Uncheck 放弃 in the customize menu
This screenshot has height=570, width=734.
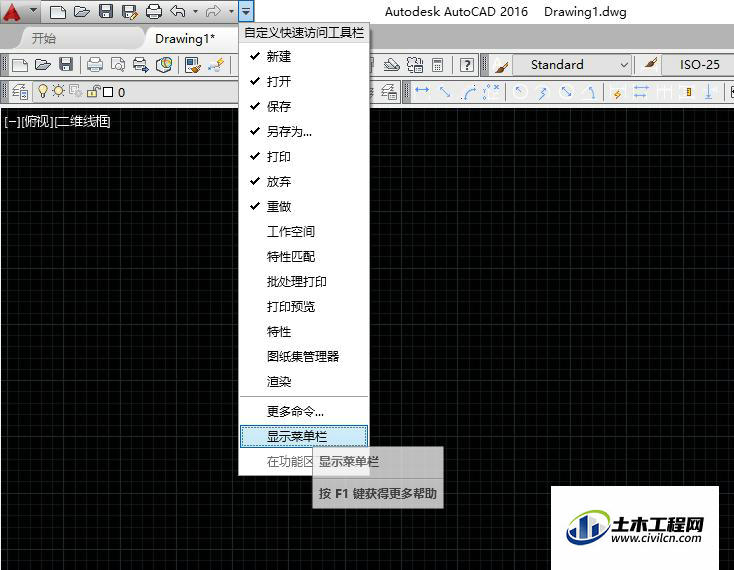tap(303, 182)
